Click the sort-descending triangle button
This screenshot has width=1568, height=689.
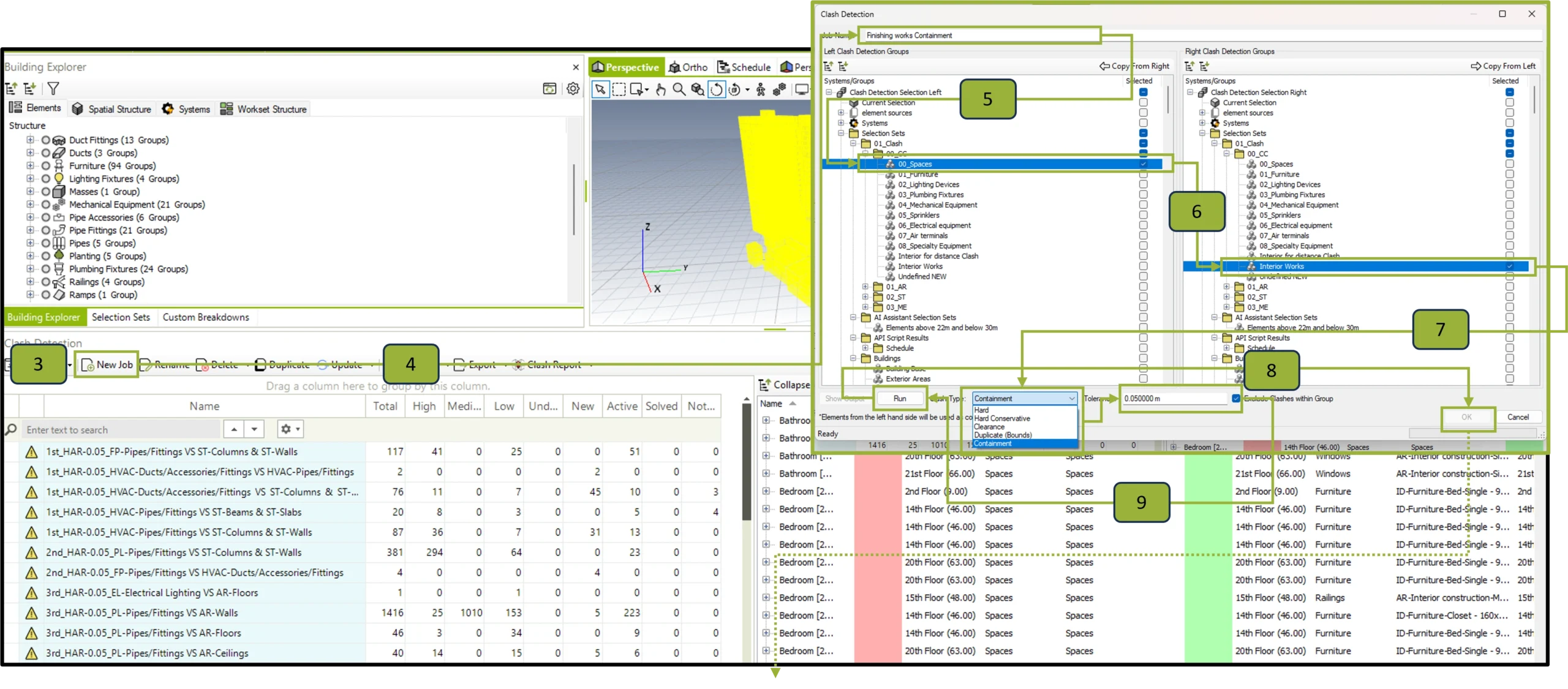254,429
